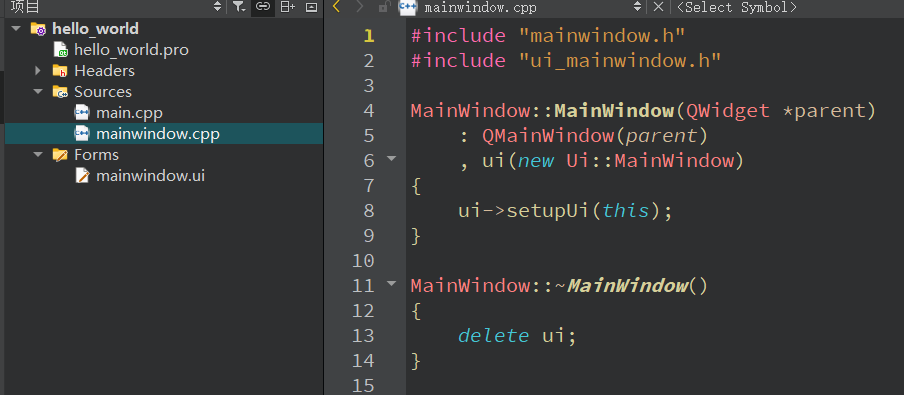
Task: Go forward with the right arrow
Action: (360, 7)
